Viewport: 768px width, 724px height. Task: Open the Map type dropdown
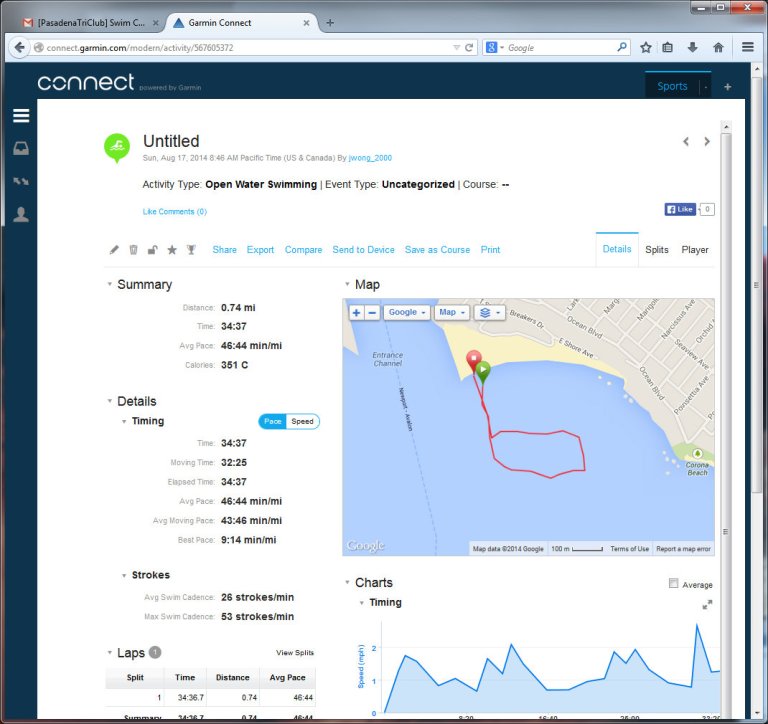(452, 313)
